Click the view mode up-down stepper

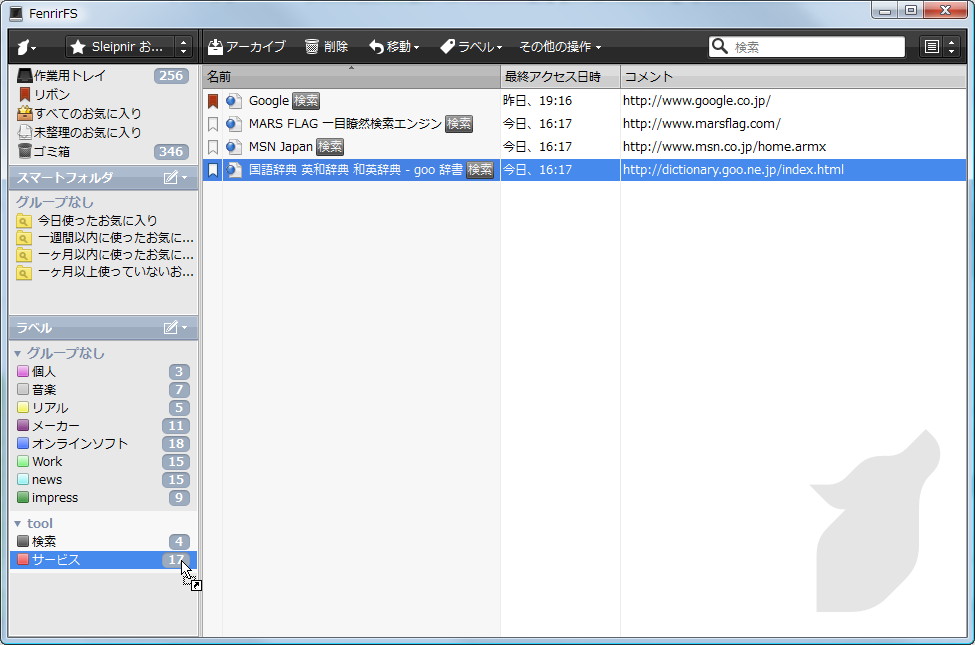point(951,47)
